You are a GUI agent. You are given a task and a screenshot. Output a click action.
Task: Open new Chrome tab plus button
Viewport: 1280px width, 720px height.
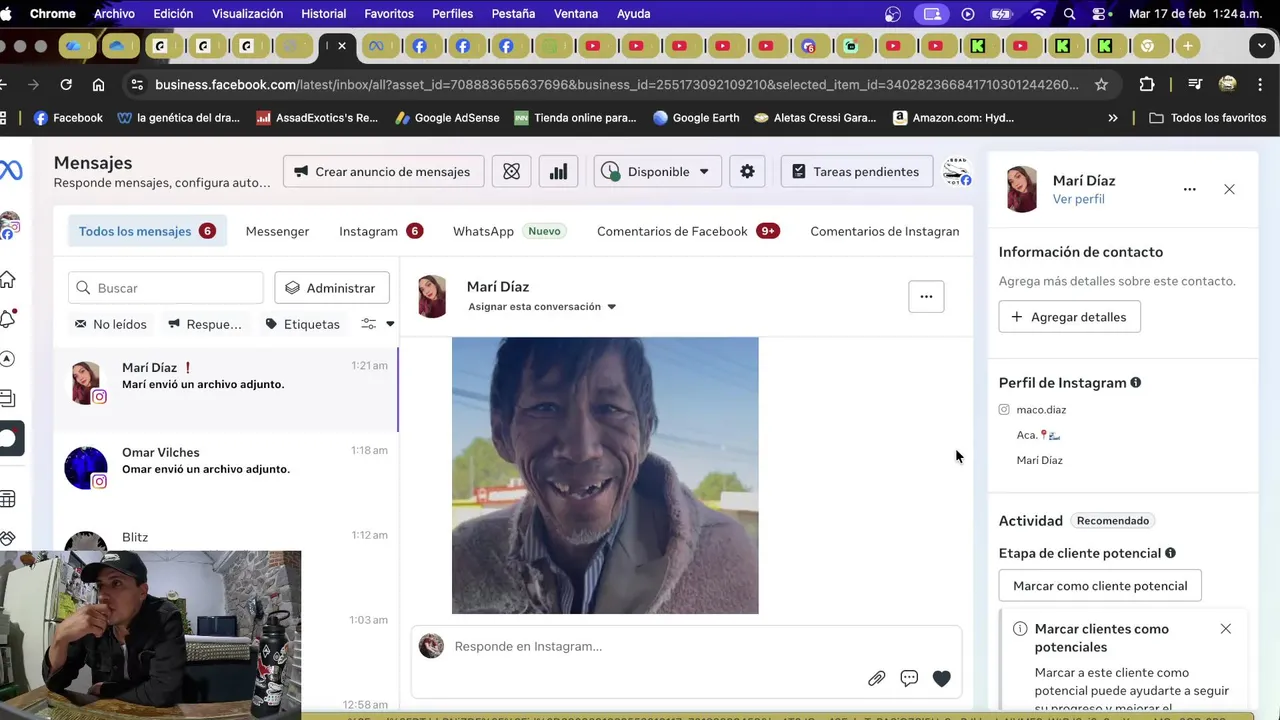pyautogui.click(x=1187, y=46)
